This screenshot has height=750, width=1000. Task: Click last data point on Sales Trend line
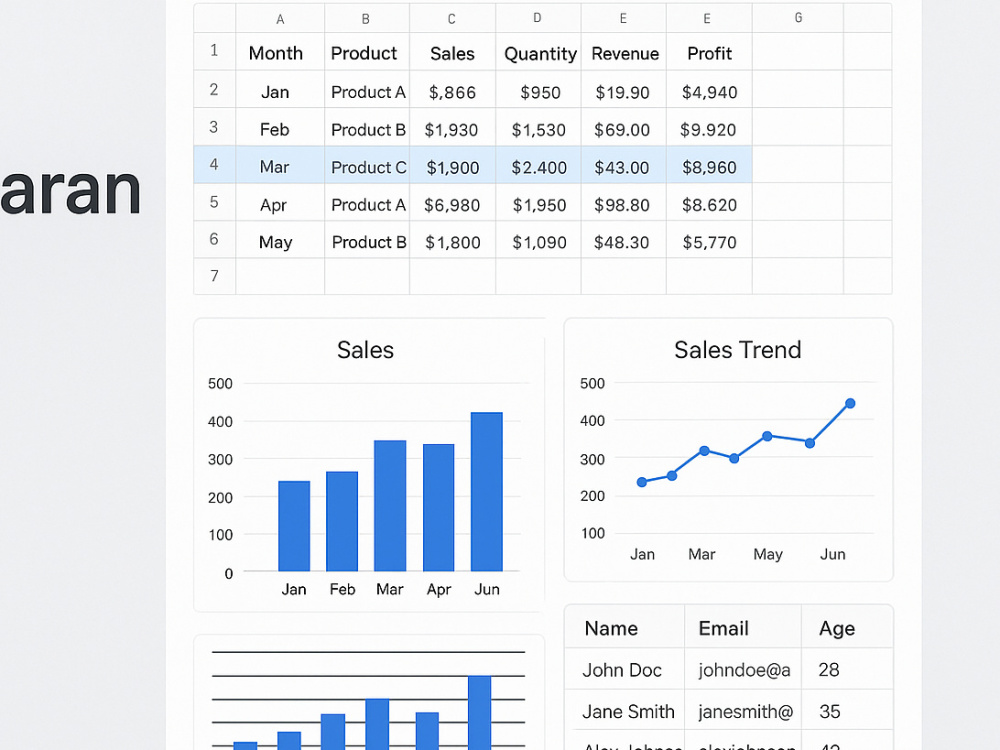pos(850,403)
